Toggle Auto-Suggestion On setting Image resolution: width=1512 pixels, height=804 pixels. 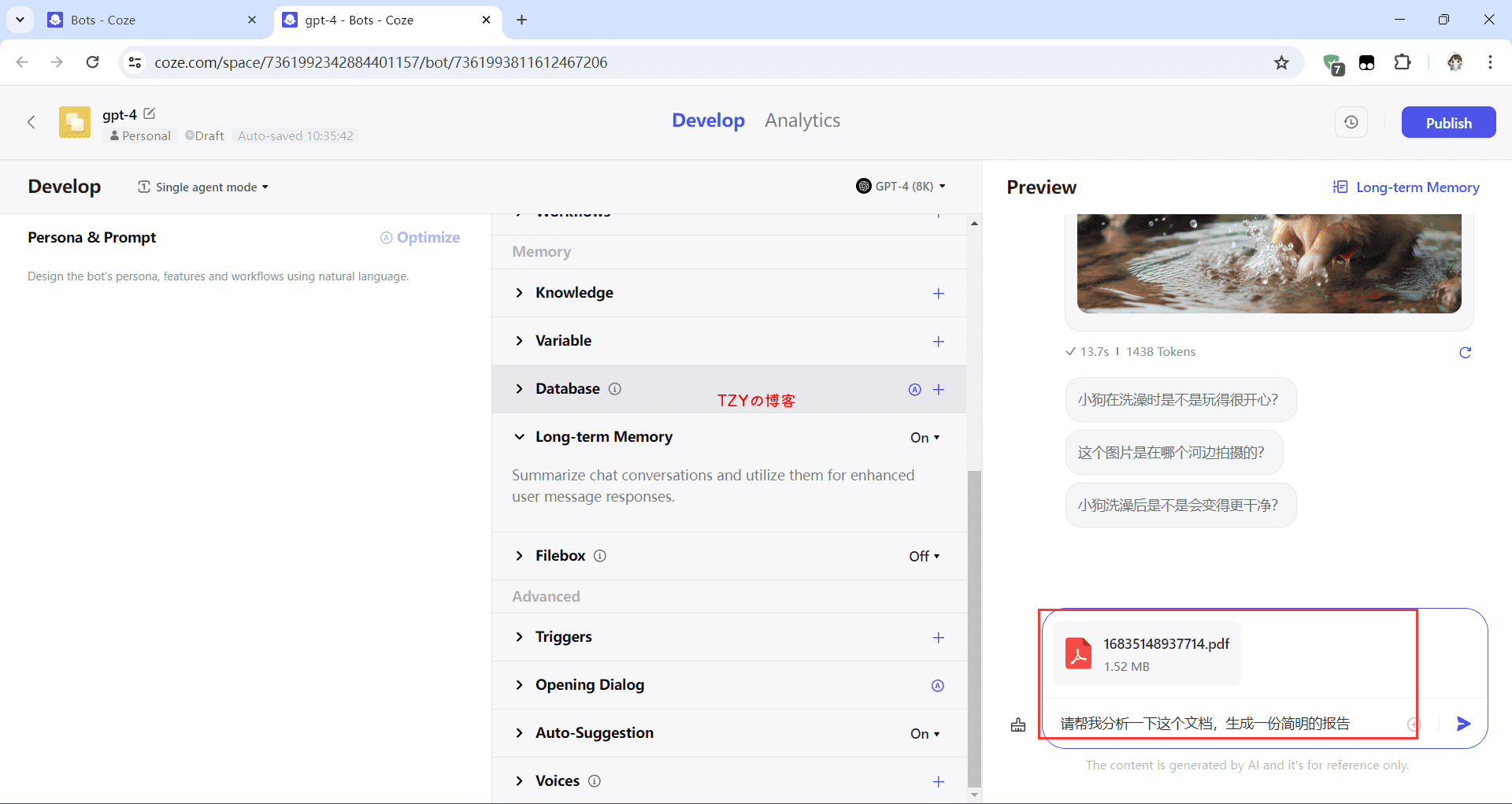pos(925,734)
